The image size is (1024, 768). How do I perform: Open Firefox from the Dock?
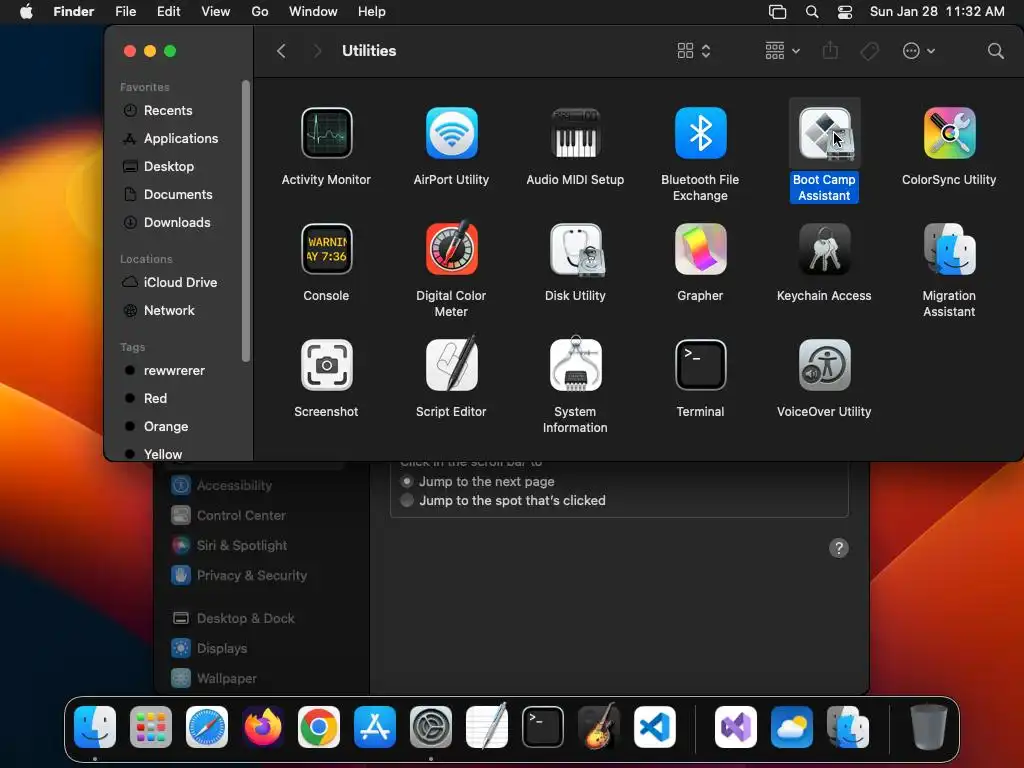(x=263, y=727)
